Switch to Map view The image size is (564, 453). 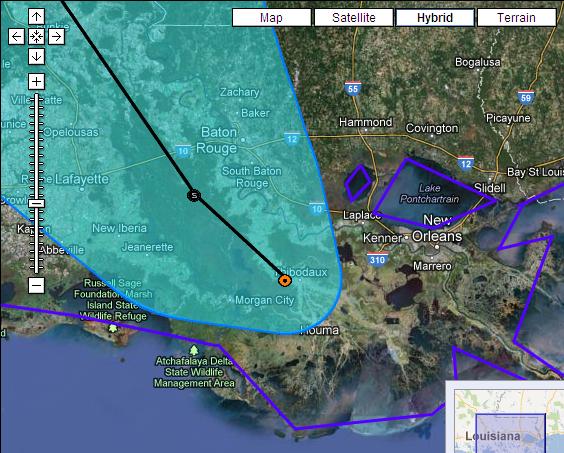coord(272,17)
